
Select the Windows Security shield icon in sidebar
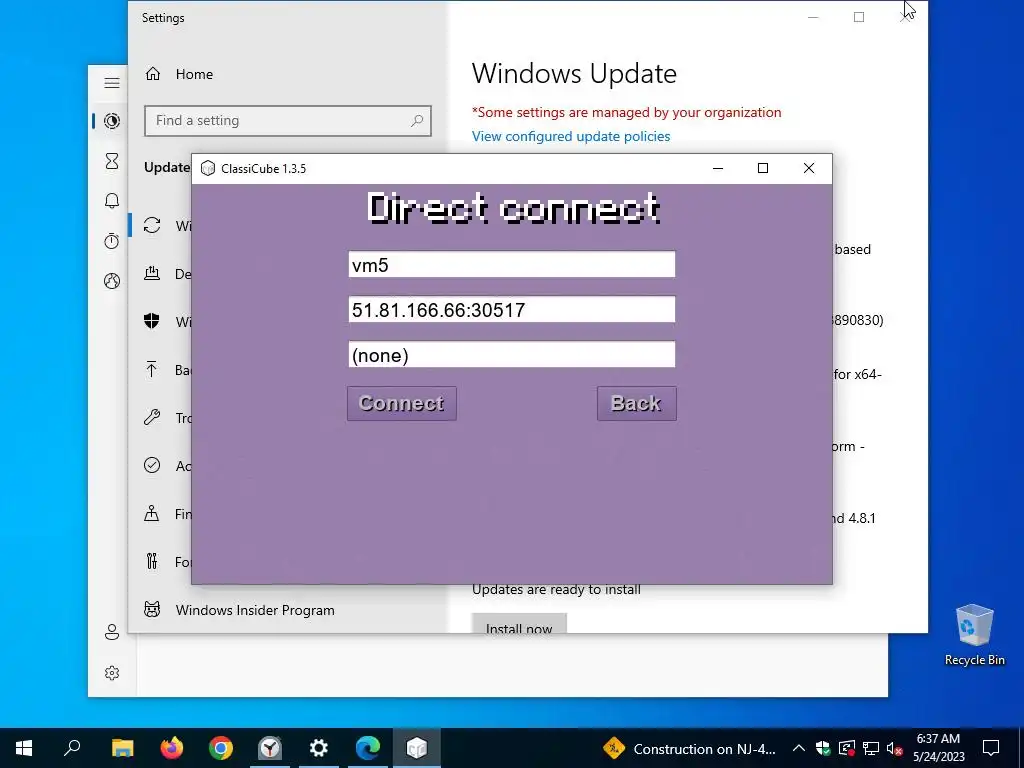click(152, 321)
